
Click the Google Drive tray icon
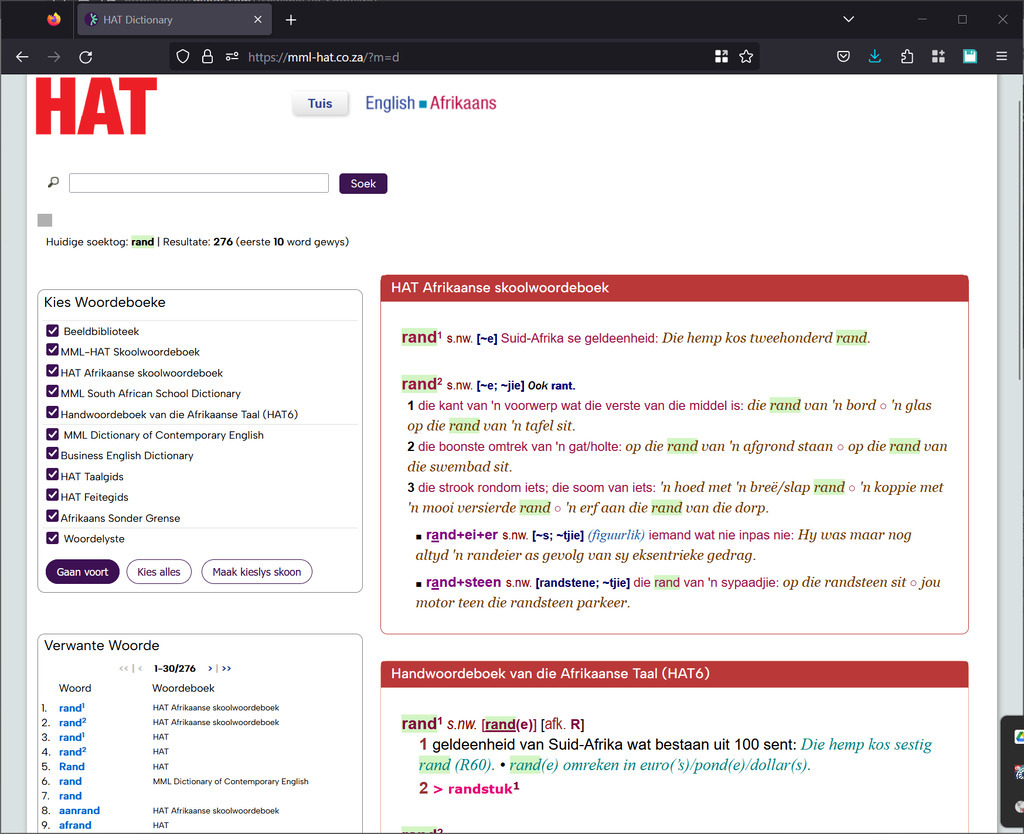click(1019, 737)
